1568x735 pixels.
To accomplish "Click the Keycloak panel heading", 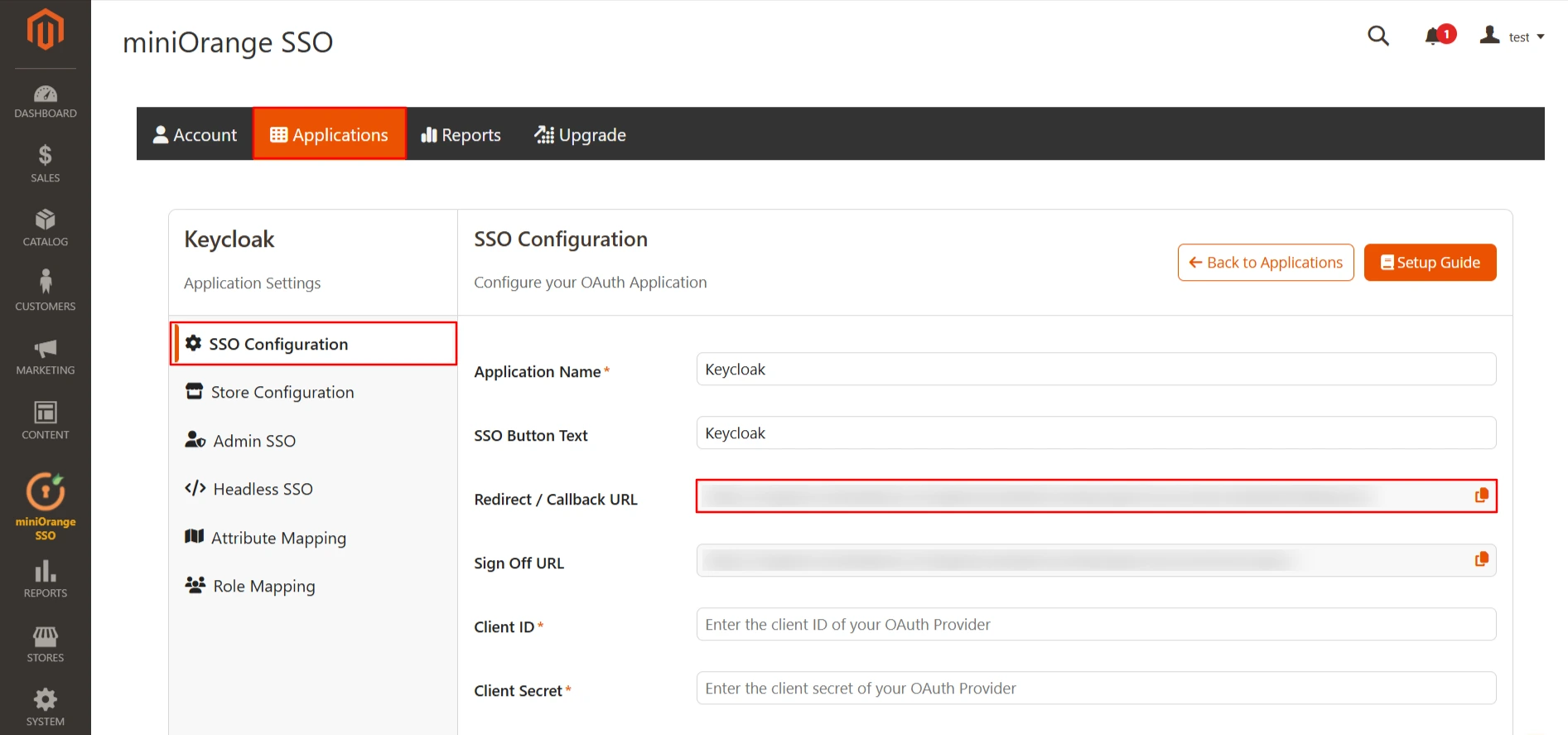I will pos(229,239).
